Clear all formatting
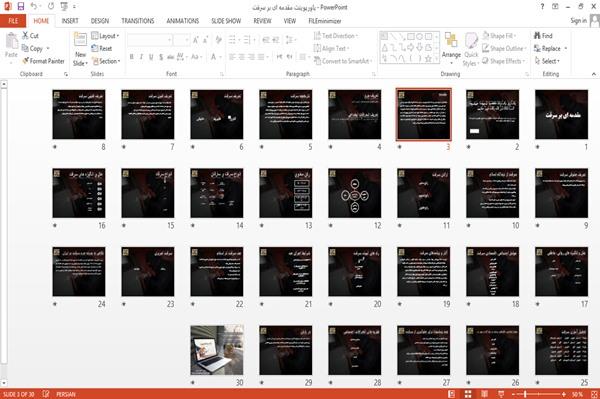 [218, 40]
